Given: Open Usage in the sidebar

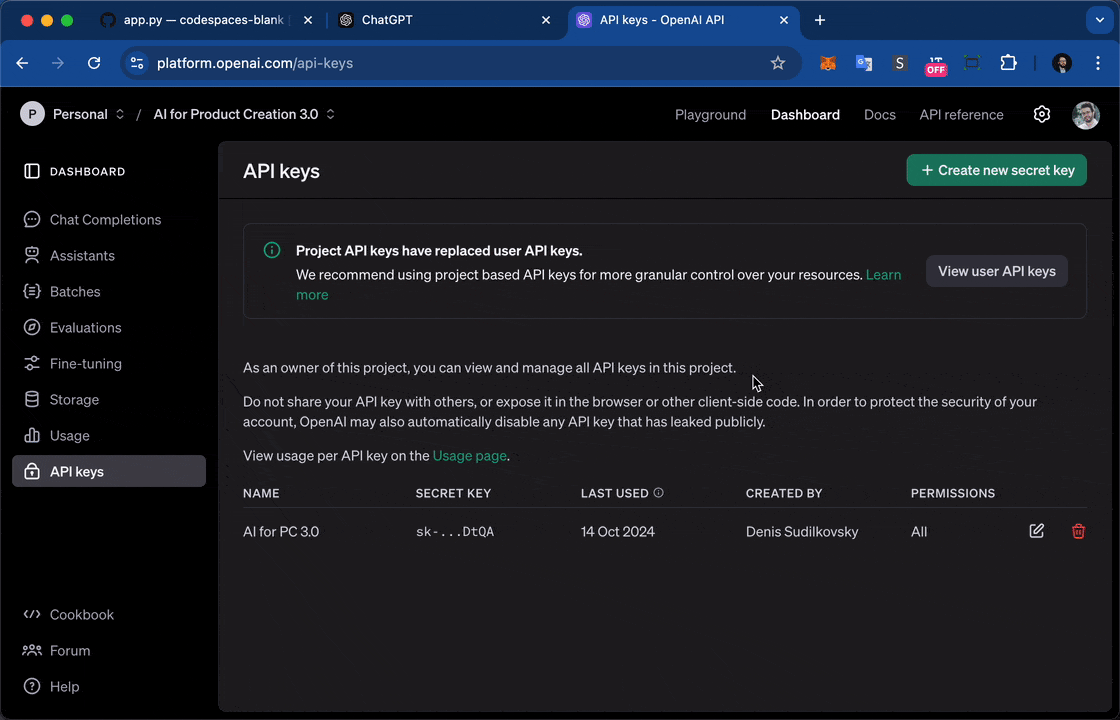Looking at the screenshot, I should [x=109, y=435].
